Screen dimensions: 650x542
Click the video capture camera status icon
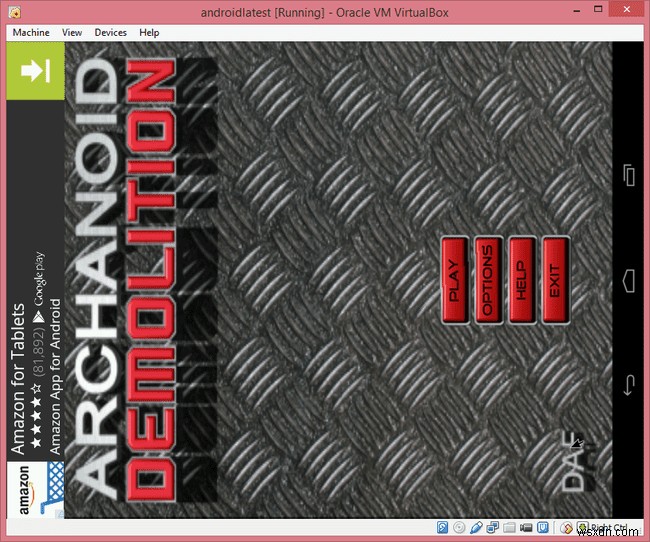pyautogui.click(x=526, y=527)
